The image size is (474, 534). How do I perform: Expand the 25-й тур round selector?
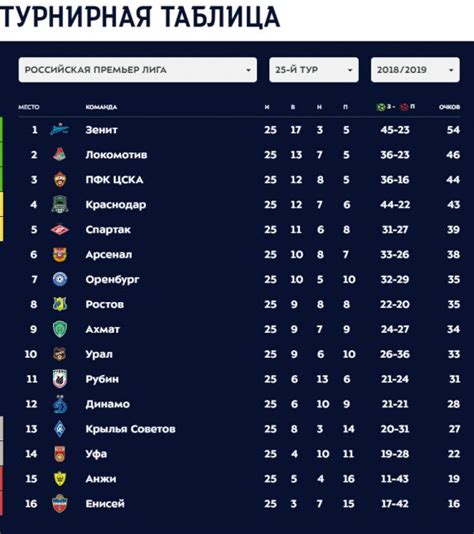point(314,70)
